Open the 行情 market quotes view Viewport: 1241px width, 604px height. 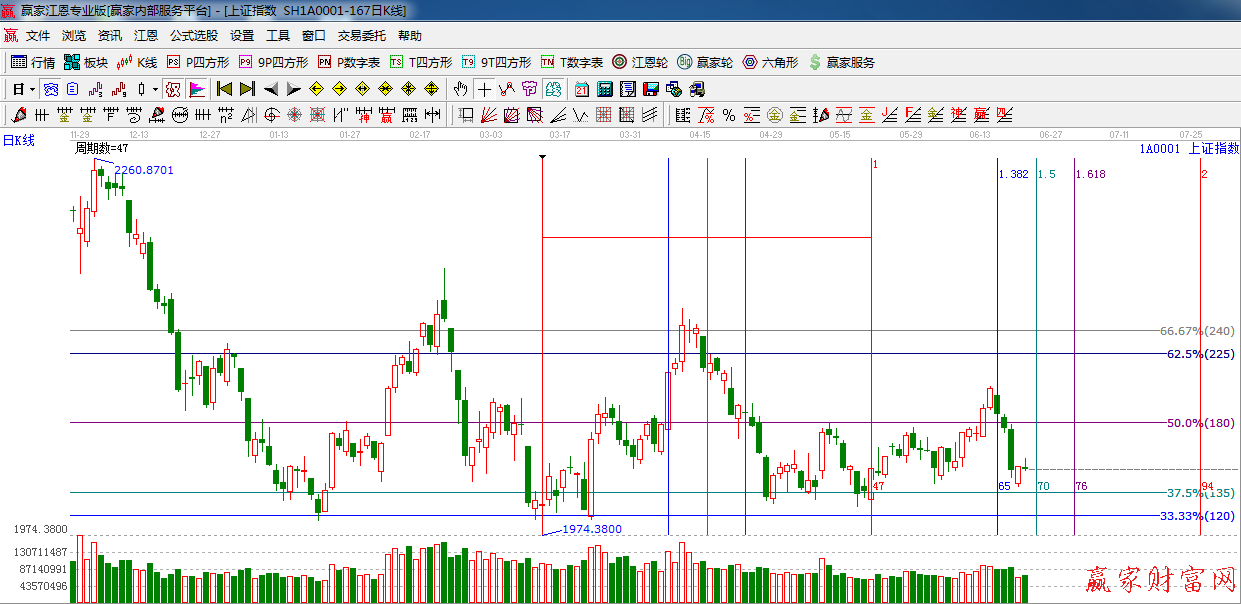32,62
